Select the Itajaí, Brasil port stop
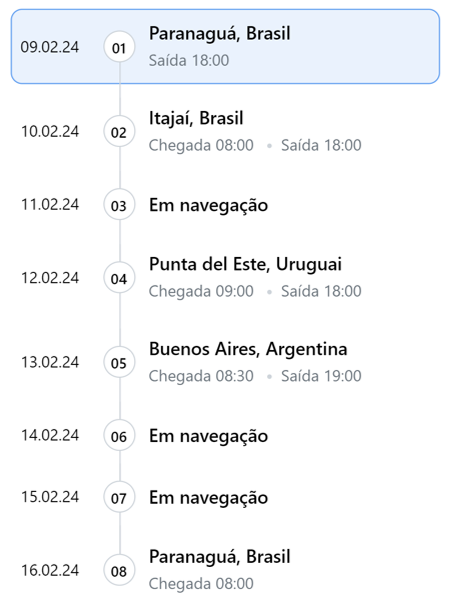Screen dimensions: 456x603 [225, 131]
